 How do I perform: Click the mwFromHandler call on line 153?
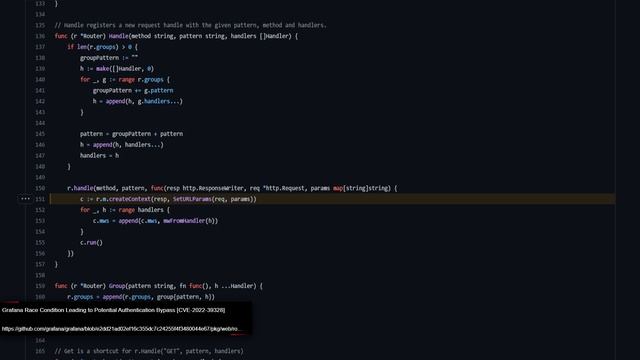coord(184,221)
